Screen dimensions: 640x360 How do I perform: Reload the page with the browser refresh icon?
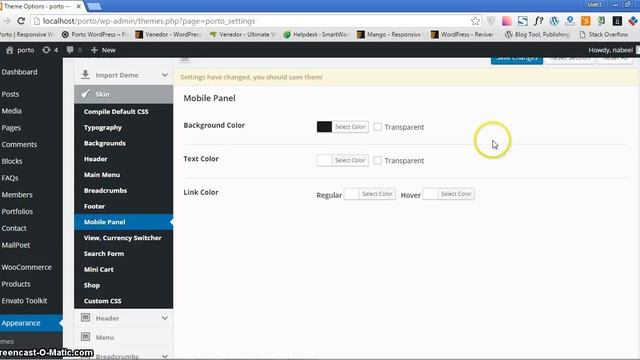(21, 21)
